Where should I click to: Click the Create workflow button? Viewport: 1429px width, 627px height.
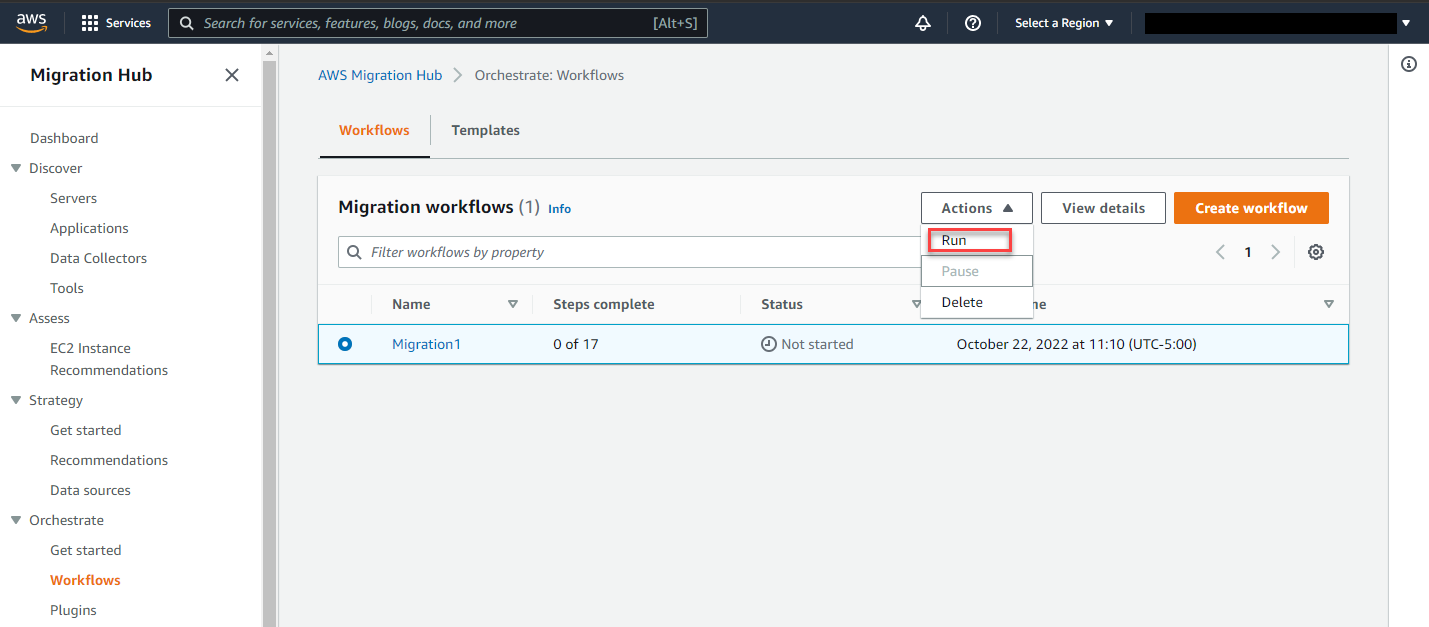tap(1251, 208)
